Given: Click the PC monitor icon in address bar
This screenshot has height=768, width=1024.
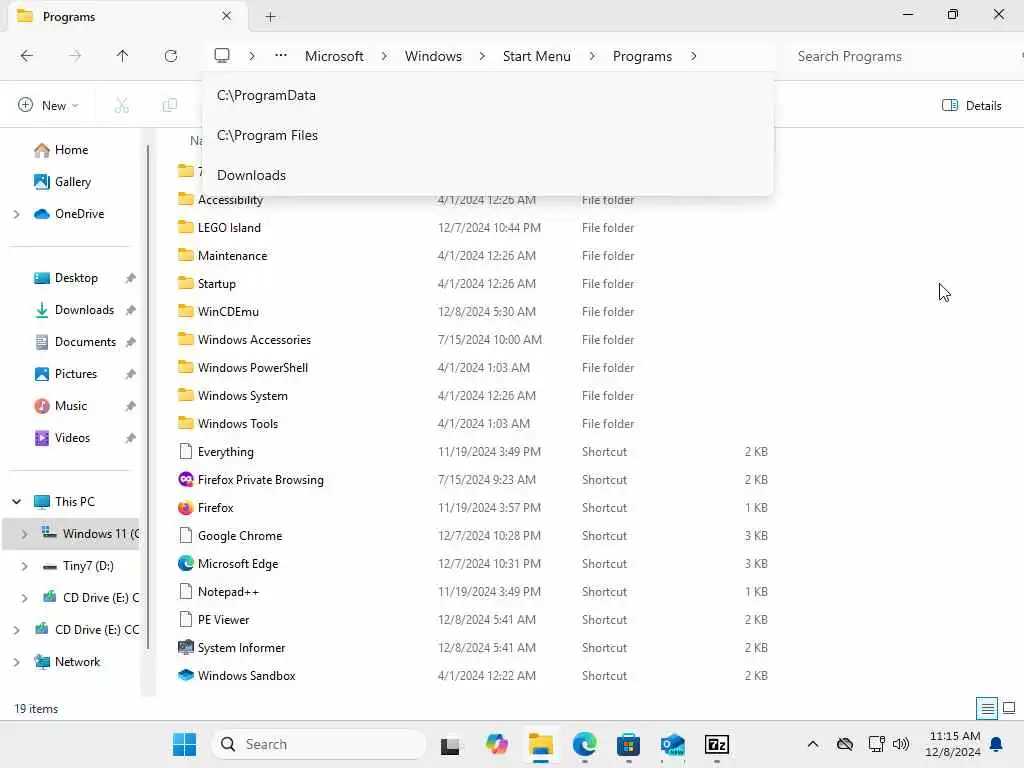Looking at the screenshot, I should 222,56.
